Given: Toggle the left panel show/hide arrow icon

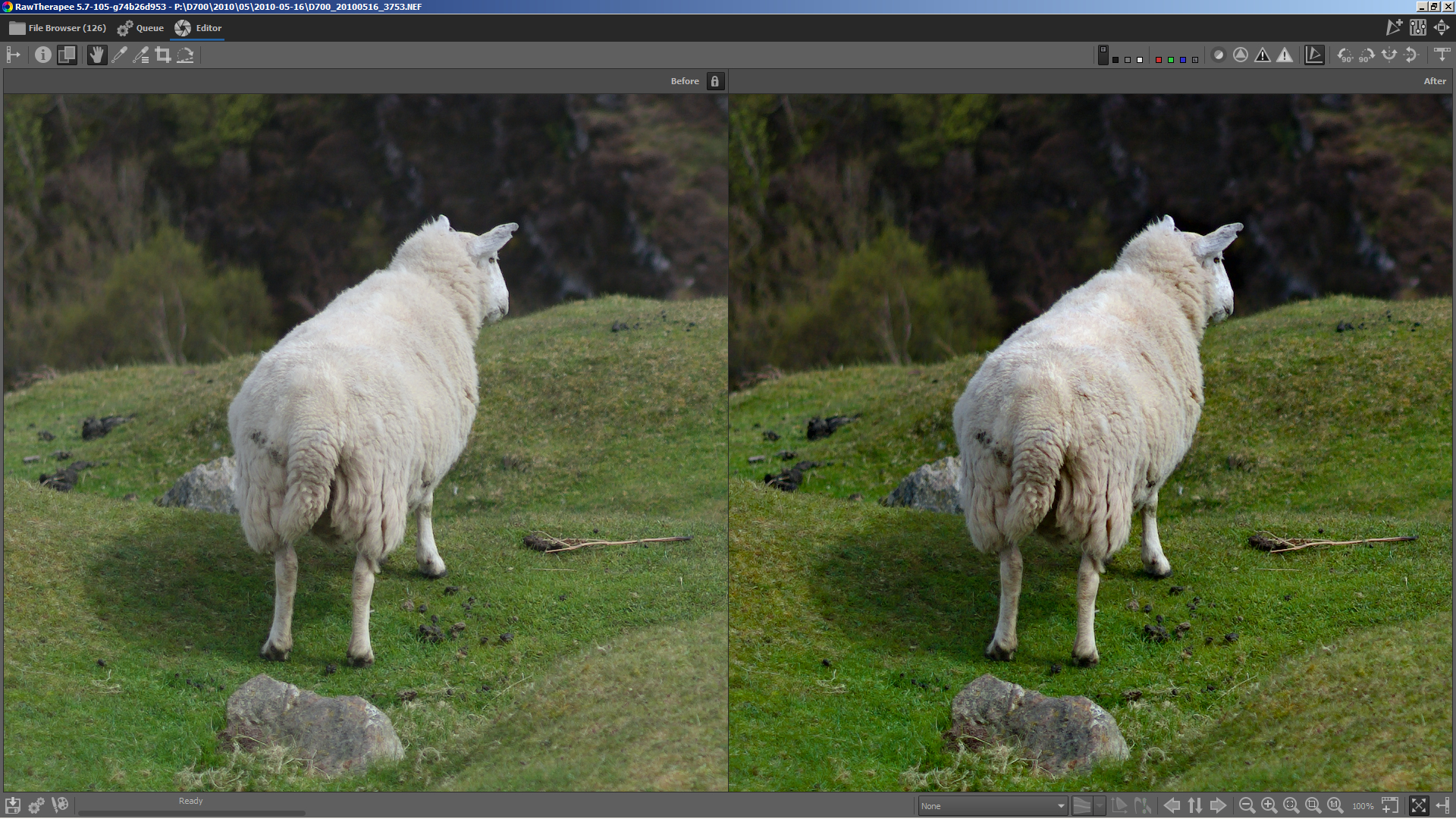Looking at the screenshot, I should point(13,55).
